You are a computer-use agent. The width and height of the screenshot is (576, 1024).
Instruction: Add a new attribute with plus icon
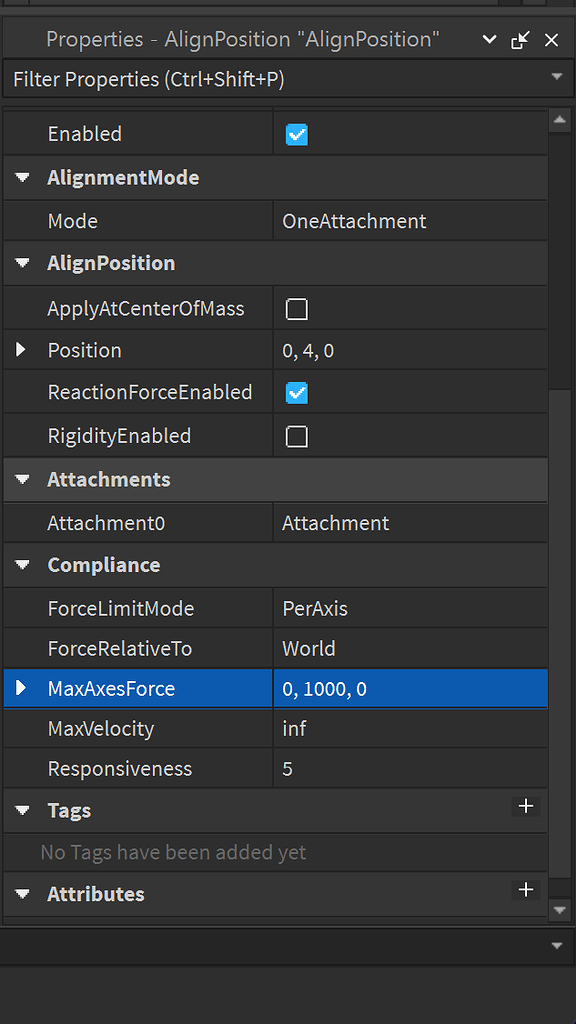(526, 890)
